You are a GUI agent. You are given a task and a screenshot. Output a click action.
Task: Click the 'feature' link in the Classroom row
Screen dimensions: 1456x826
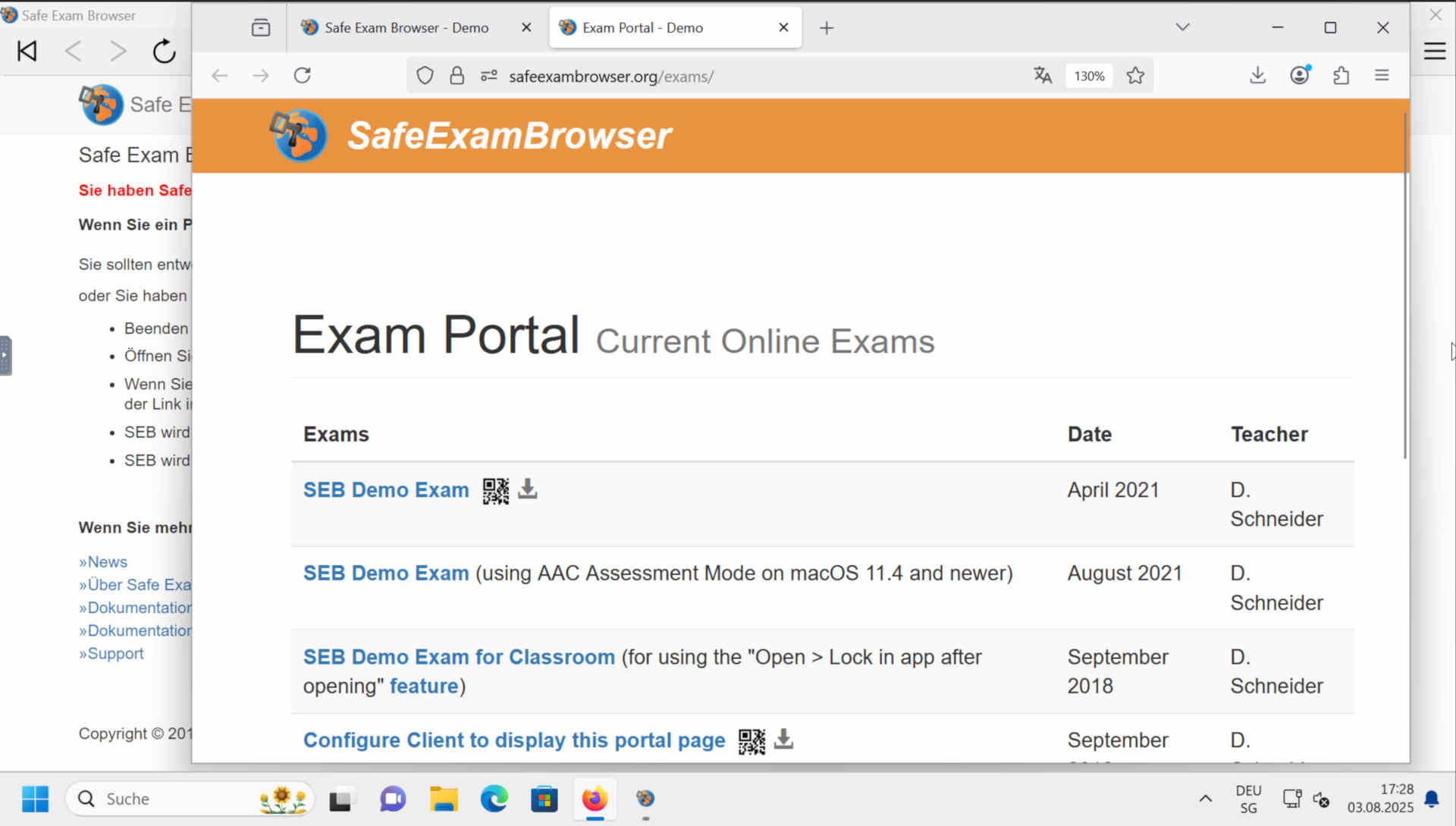[x=424, y=686]
